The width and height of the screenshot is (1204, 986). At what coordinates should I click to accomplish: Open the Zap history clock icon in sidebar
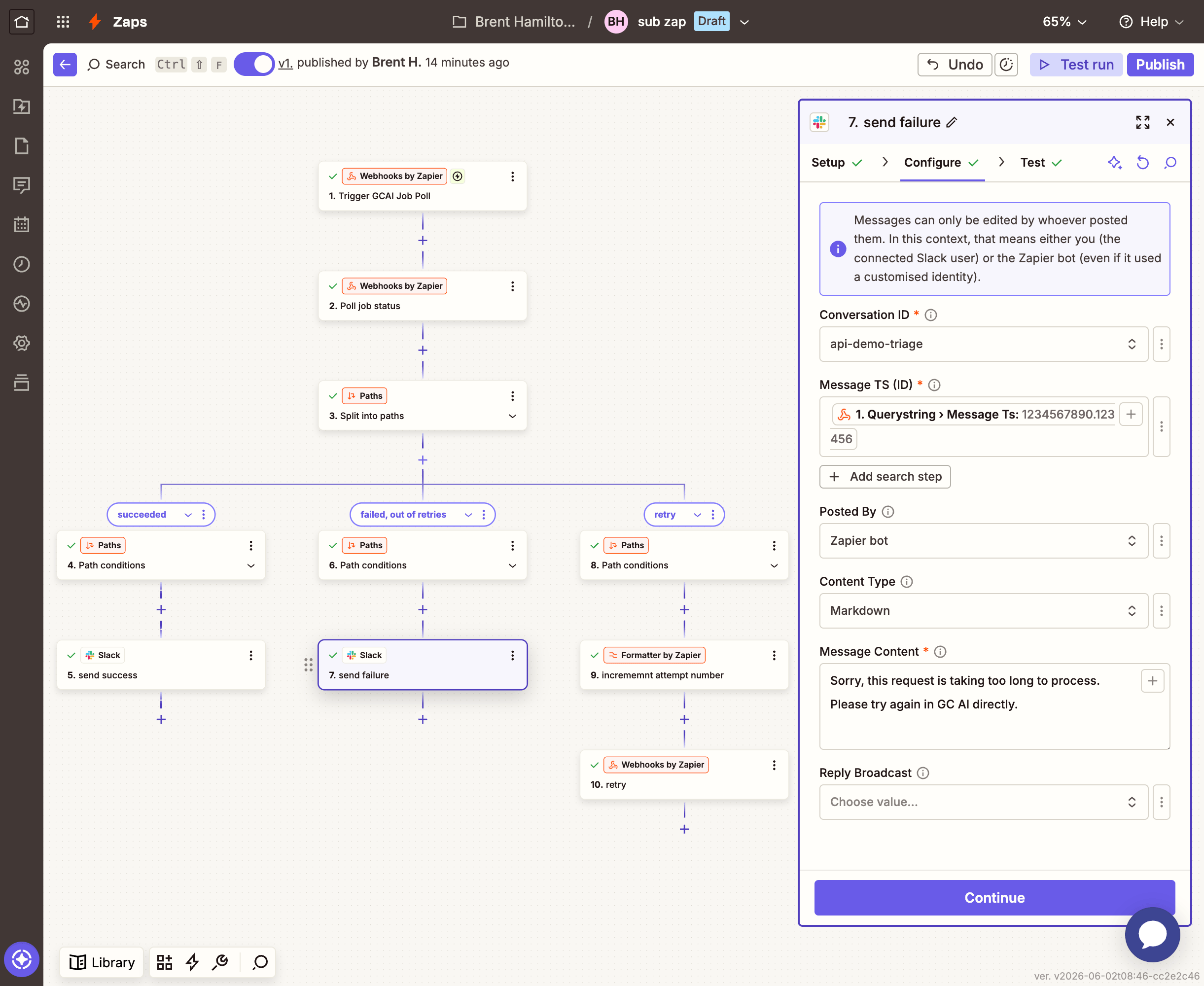coord(22,264)
